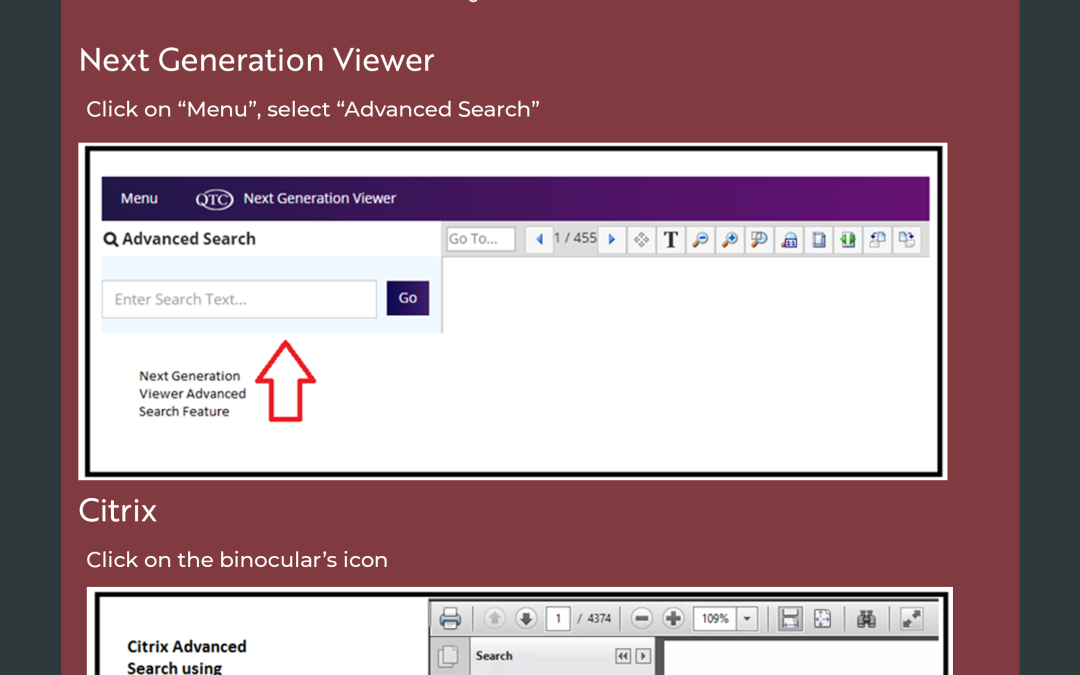Click the 109% zoom value field
1080x675 pixels.
click(x=715, y=618)
